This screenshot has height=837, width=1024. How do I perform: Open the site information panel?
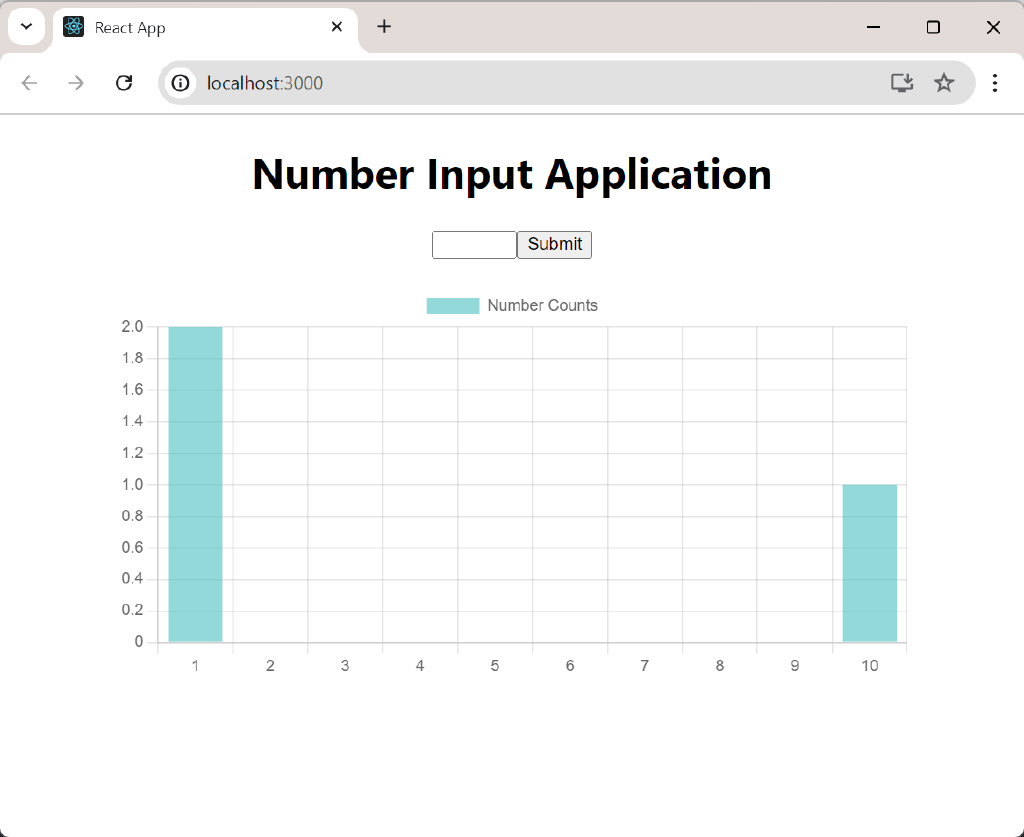[x=179, y=83]
